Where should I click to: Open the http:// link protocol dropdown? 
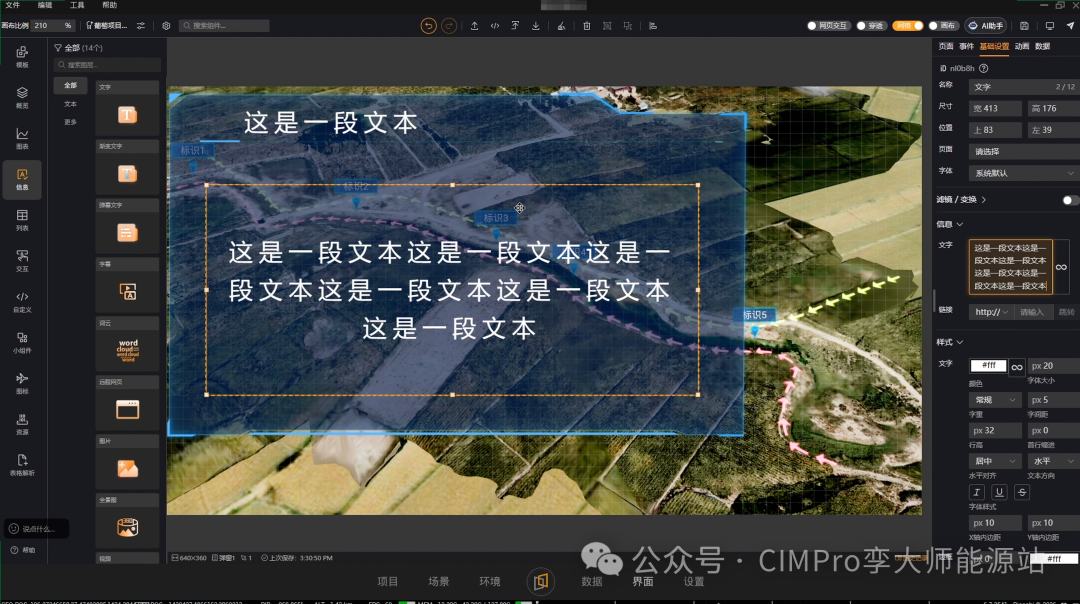[x=991, y=312]
